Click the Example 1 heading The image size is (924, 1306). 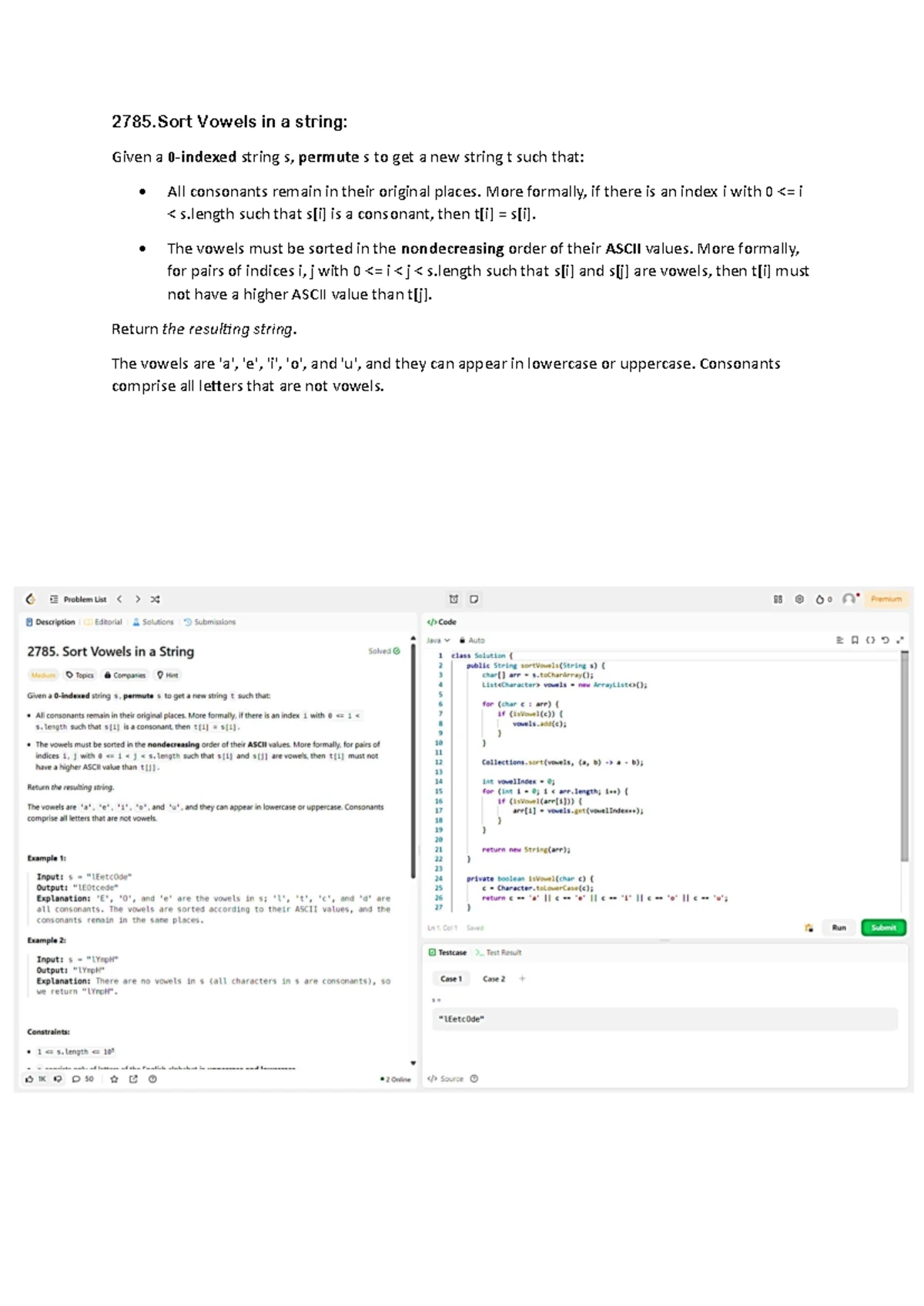[x=46, y=858]
